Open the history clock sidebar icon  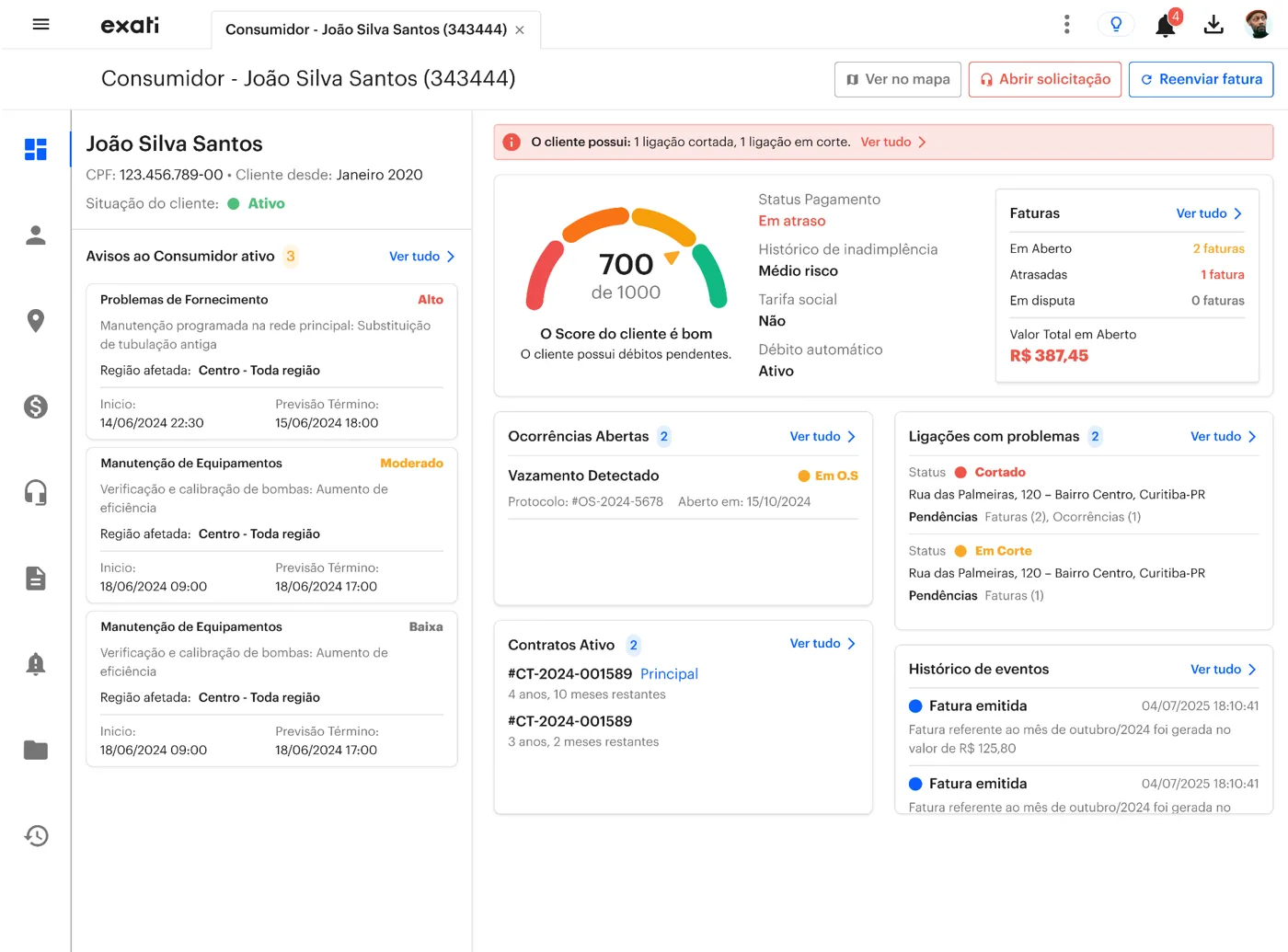36,836
